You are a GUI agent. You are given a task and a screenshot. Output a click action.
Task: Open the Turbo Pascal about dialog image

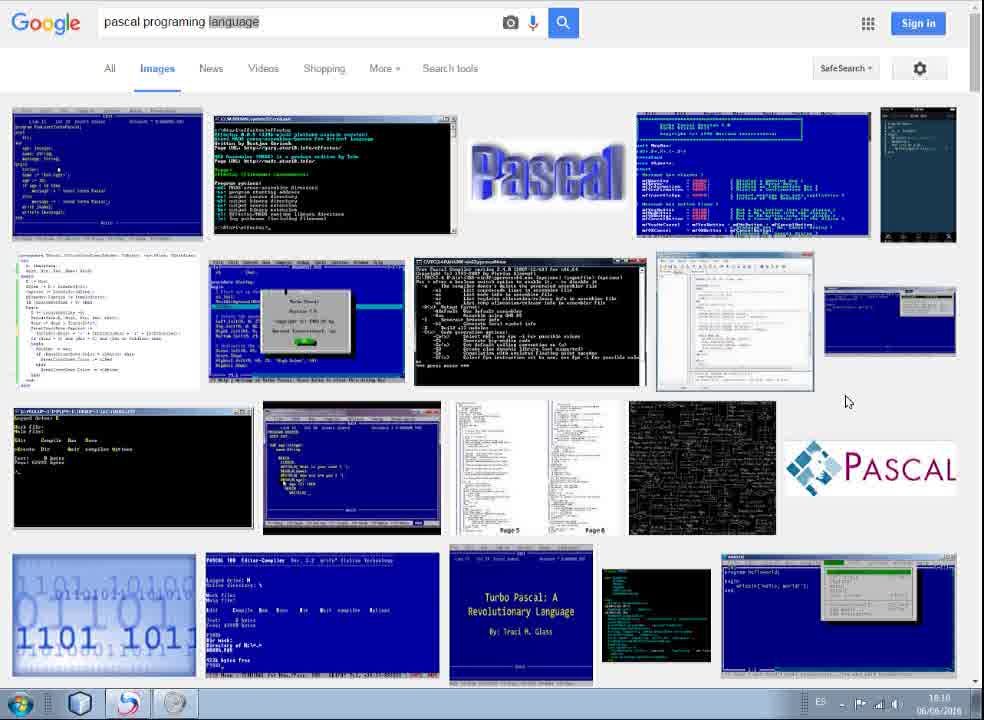(x=306, y=321)
